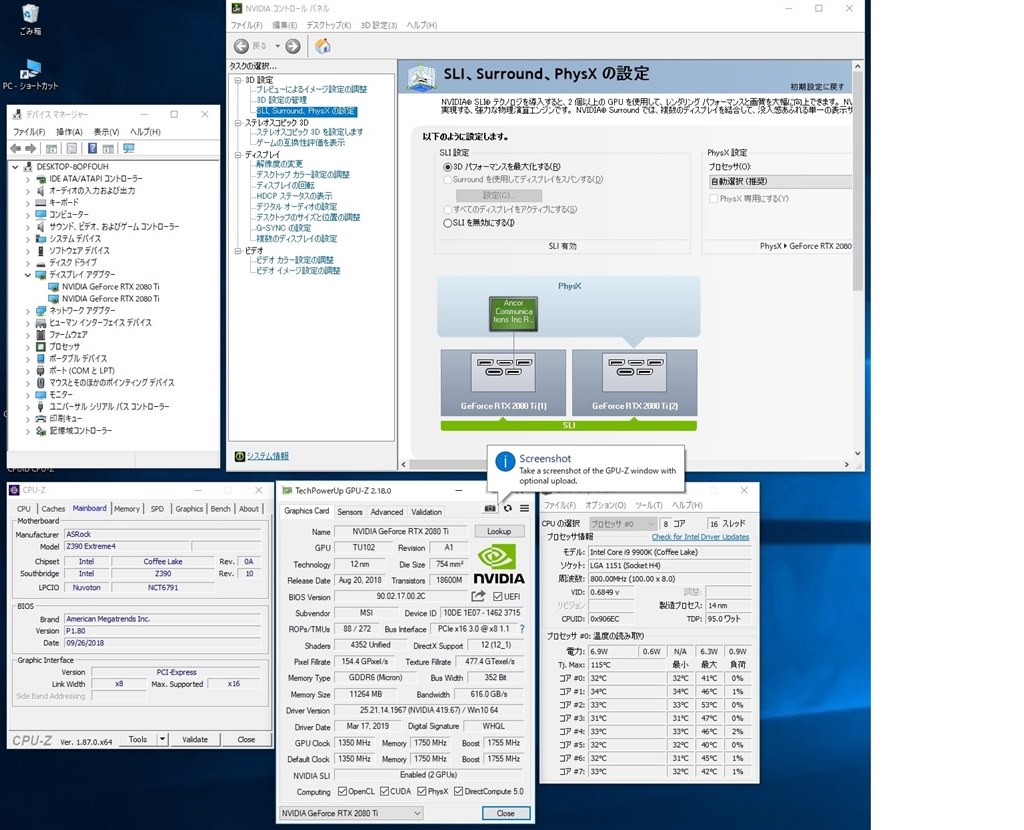Click the forward arrow in Device Manager toolbar
1024x830 pixels.
[x=30, y=148]
